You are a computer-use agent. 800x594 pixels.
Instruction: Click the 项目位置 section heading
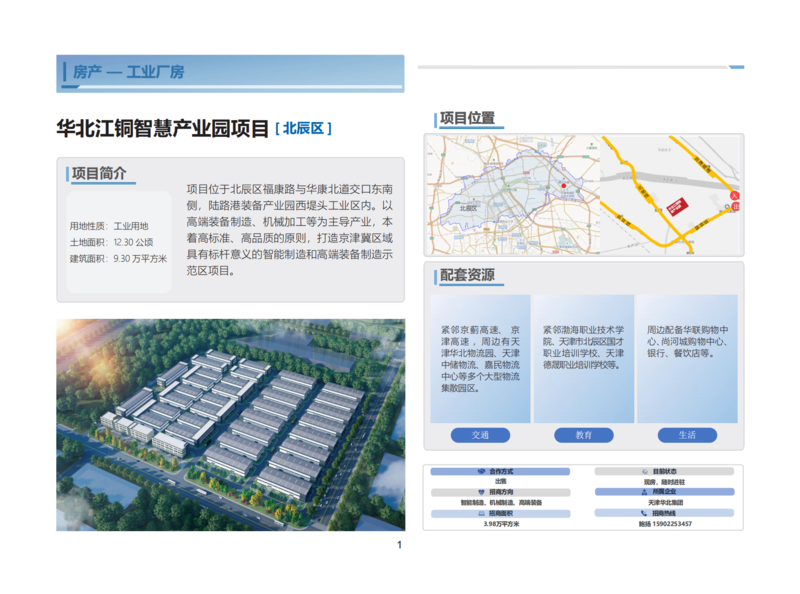(x=467, y=118)
